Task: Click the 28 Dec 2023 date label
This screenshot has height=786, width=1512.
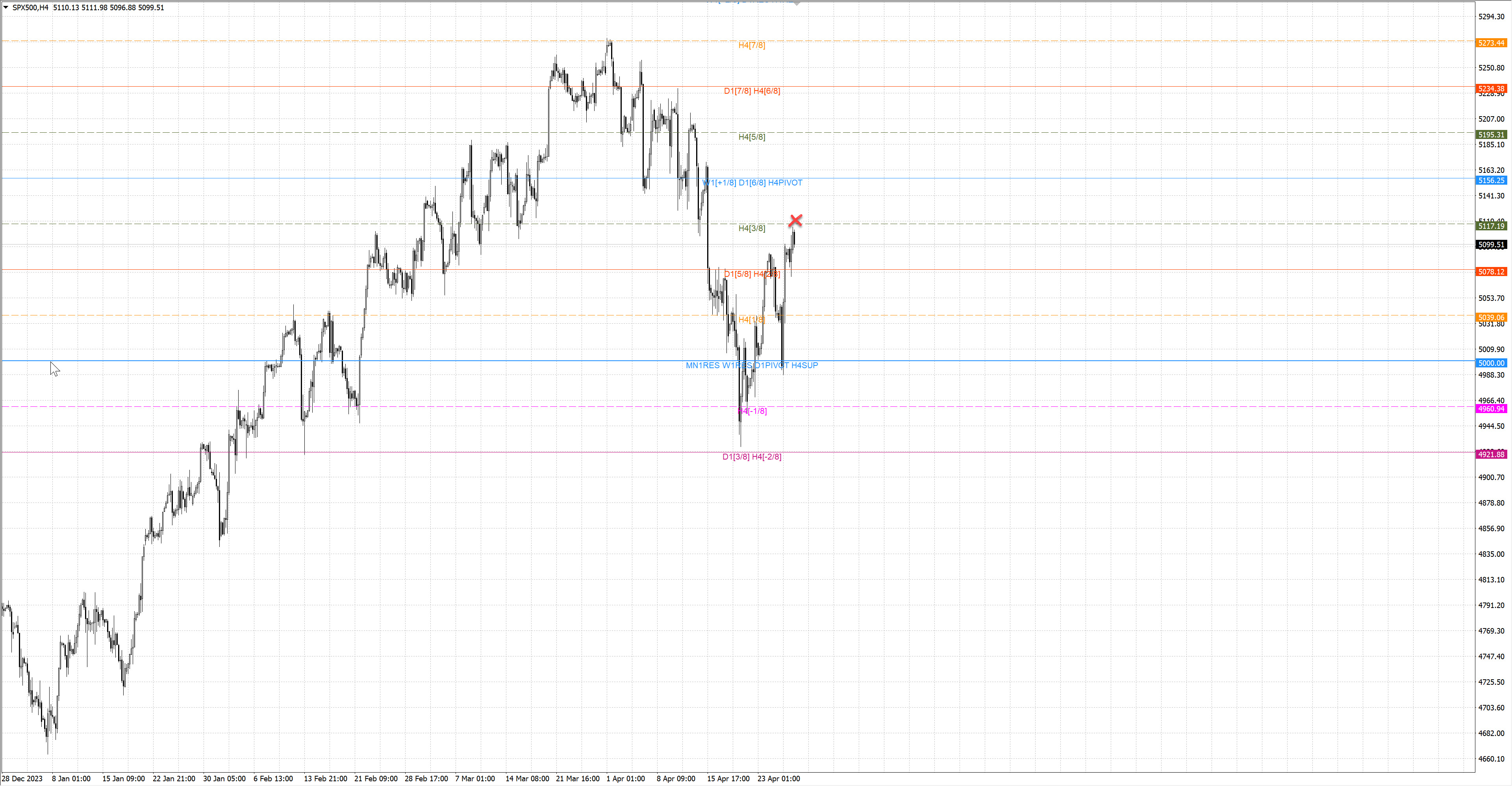Action: [22, 779]
